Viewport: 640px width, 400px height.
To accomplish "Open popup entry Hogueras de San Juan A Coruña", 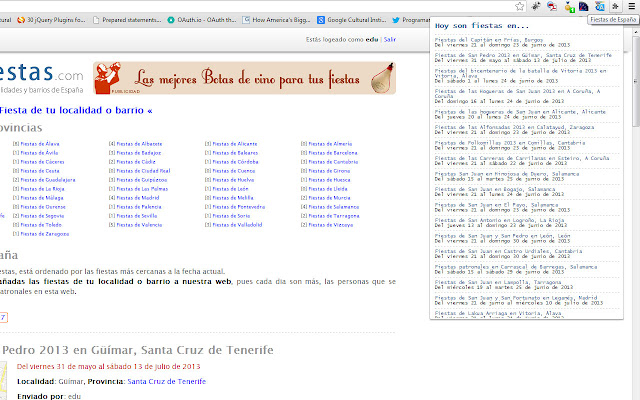I will (517, 93).
